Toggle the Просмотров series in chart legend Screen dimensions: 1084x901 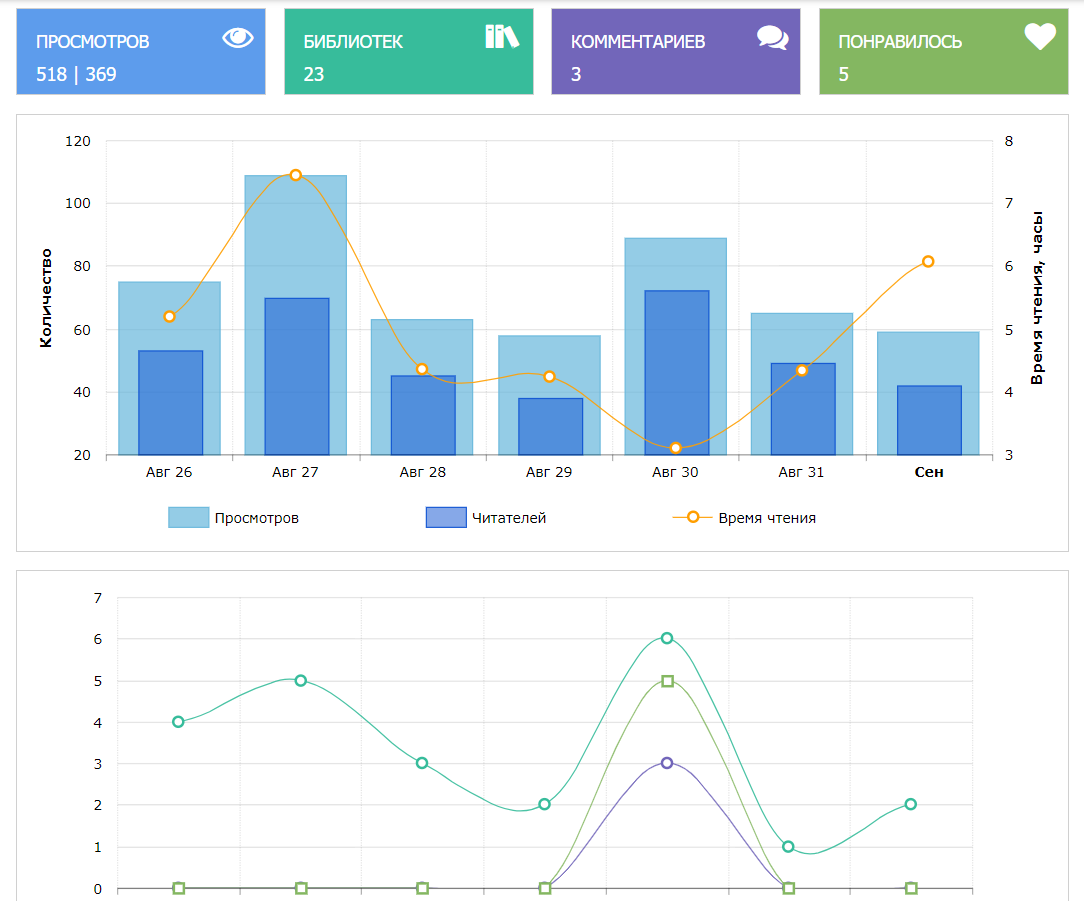(x=256, y=518)
